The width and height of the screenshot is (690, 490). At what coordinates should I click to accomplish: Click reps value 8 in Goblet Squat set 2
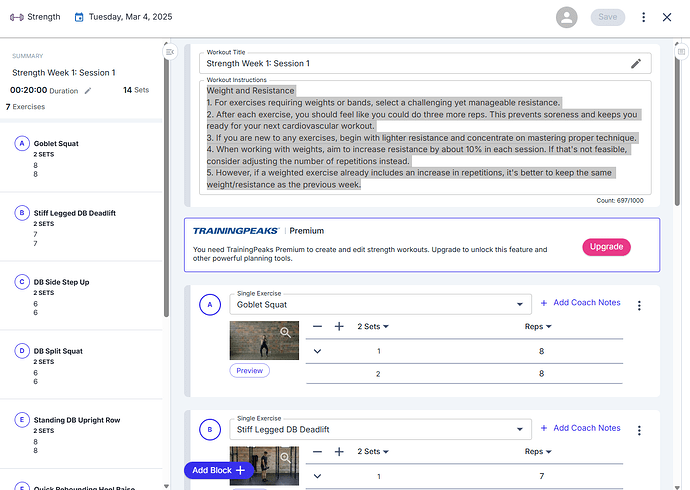pos(541,373)
